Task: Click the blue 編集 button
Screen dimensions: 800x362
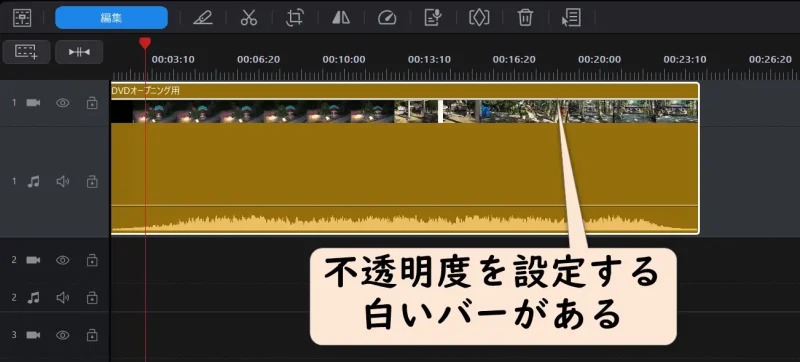Action: tap(111, 18)
